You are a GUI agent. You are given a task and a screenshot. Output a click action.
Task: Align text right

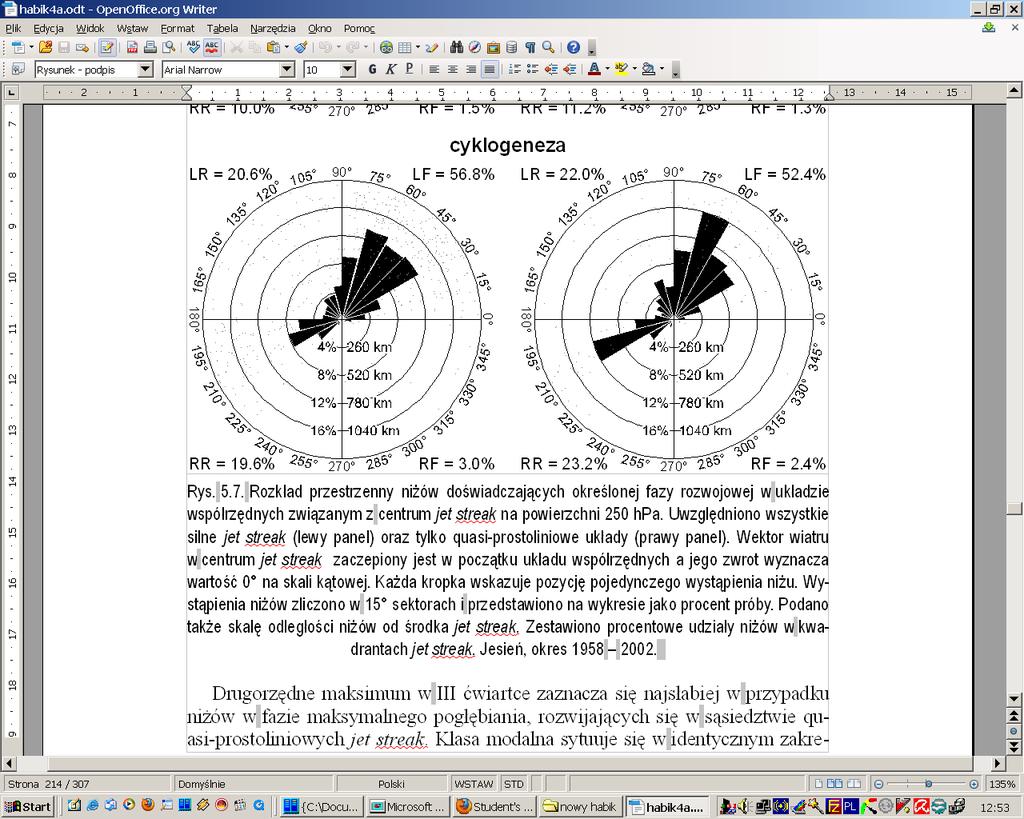471,69
